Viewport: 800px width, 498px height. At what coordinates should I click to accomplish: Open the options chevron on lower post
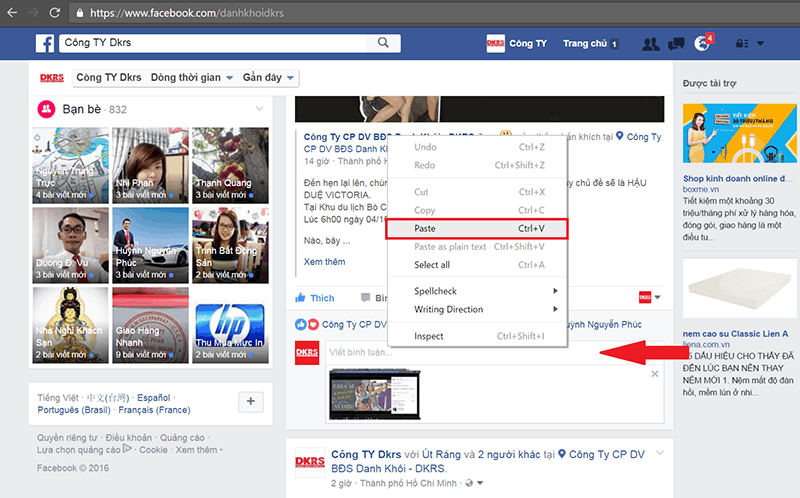click(x=660, y=453)
